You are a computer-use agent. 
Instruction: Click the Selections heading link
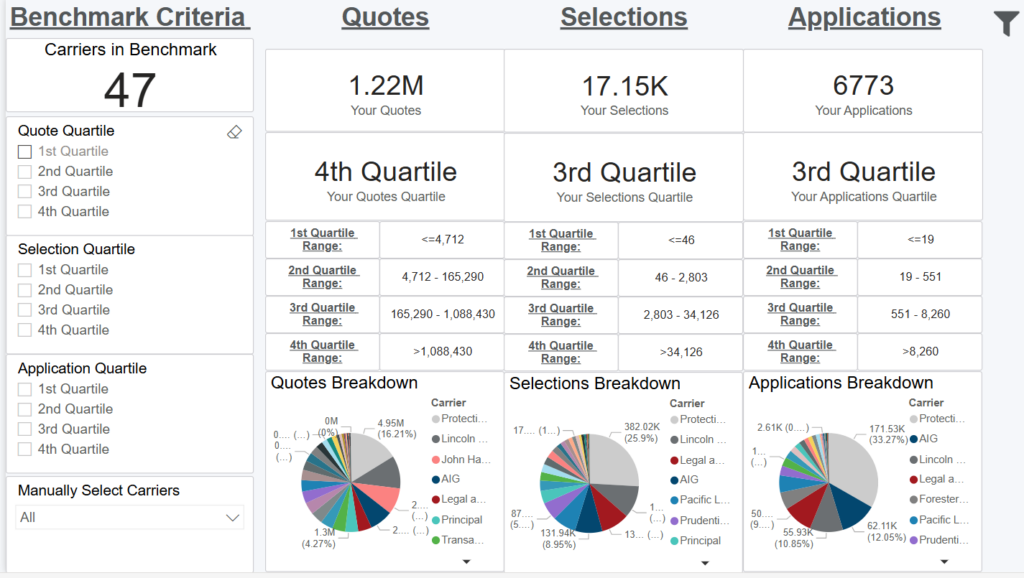coord(624,17)
